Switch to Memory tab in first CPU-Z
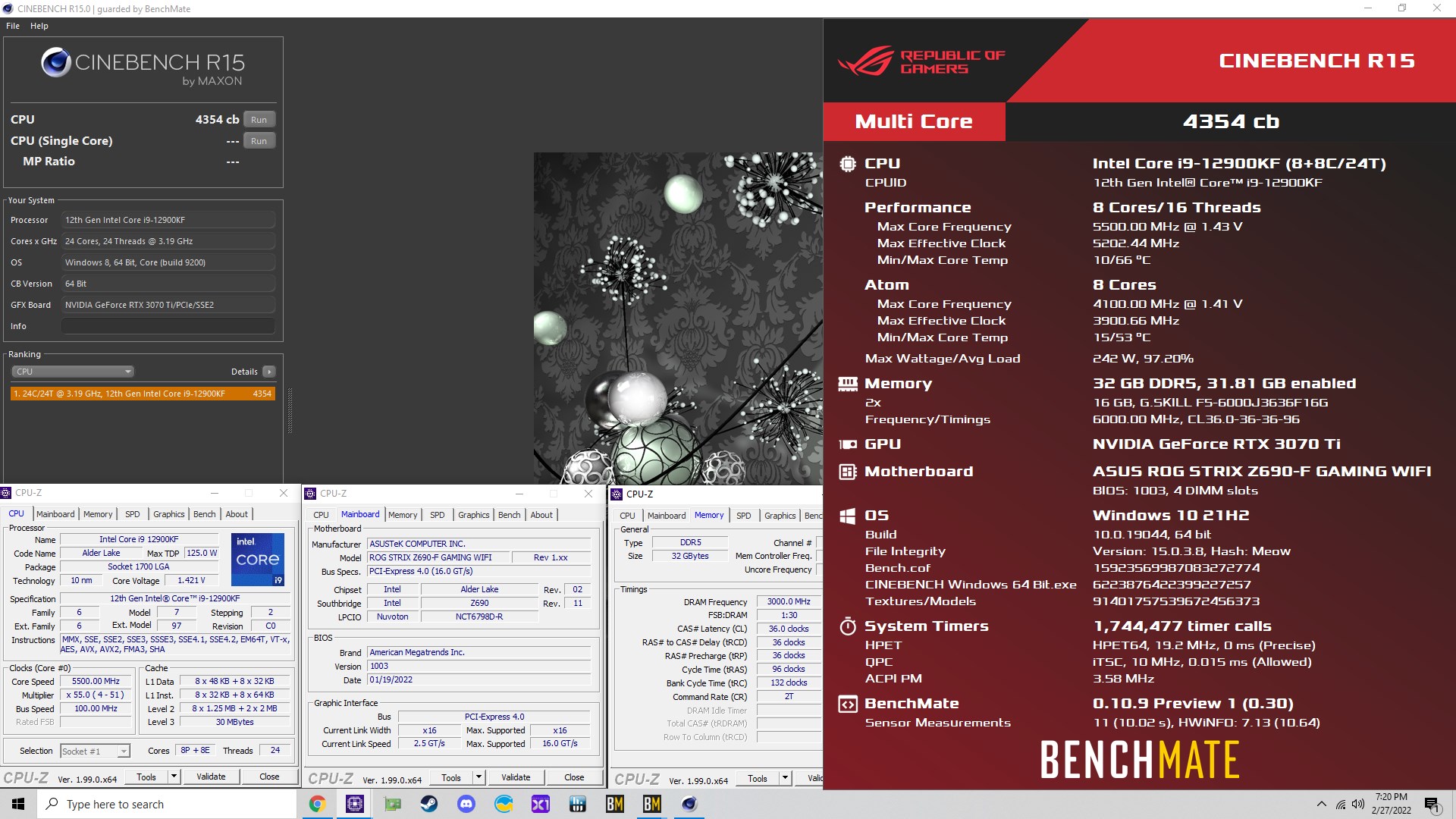Image resolution: width=1456 pixels, height=819 pixels. 98,514
